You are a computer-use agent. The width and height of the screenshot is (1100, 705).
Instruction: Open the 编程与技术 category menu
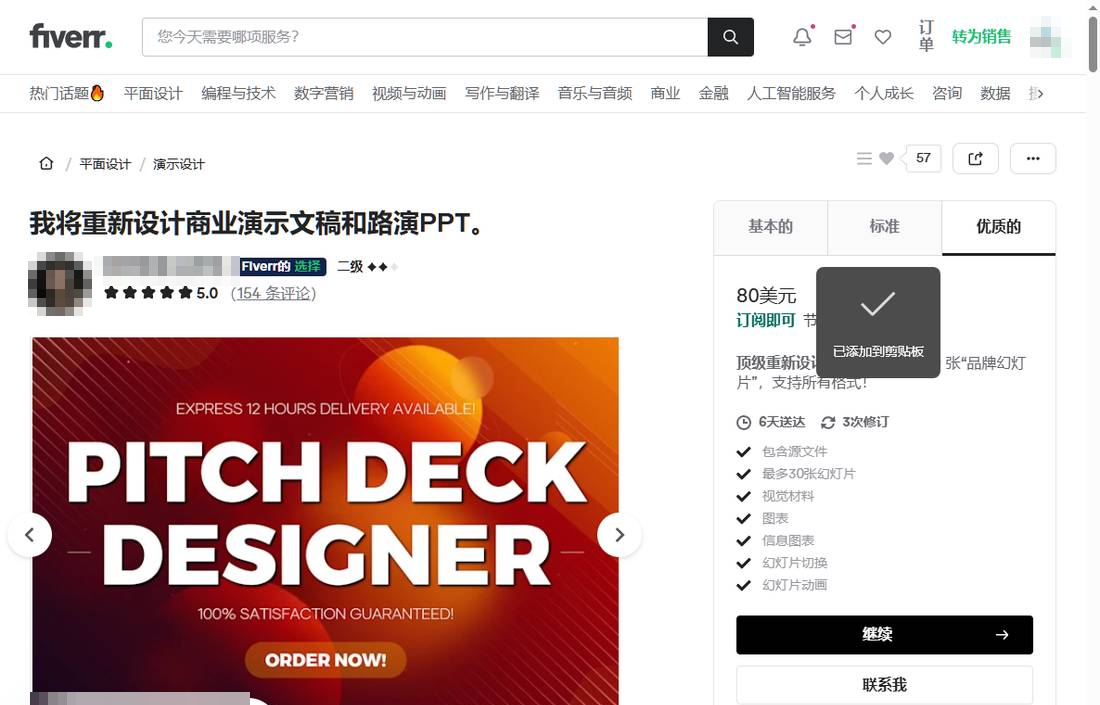239,93
